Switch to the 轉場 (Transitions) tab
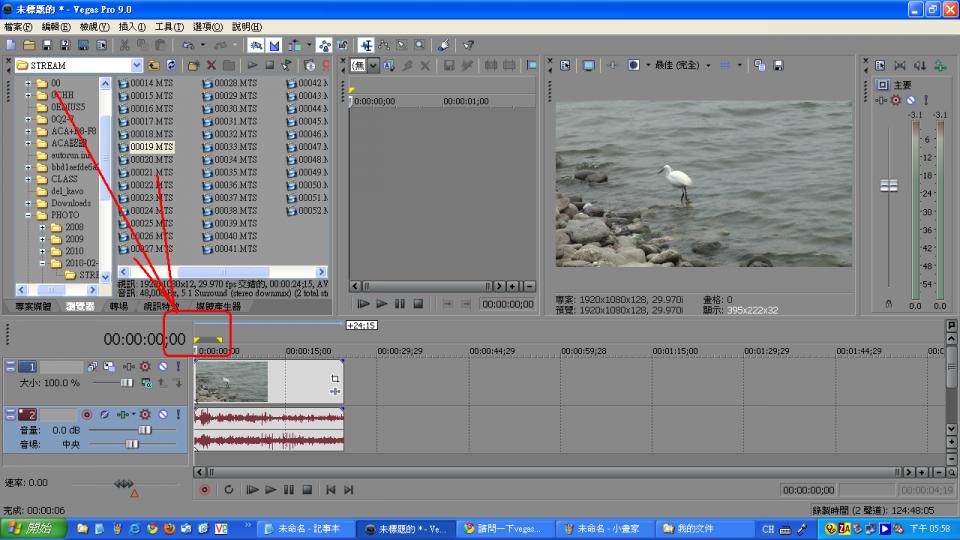 coord(118,306)
